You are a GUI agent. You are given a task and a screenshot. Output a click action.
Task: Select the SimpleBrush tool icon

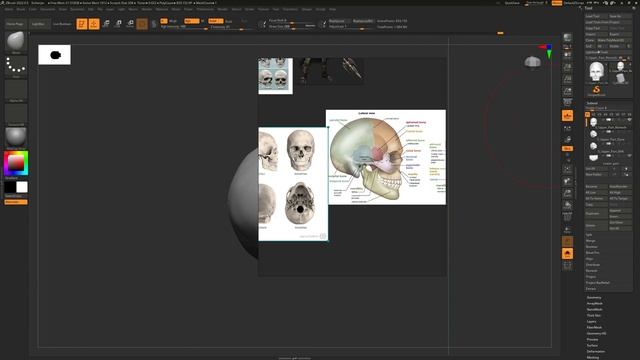pyautogui.click(x=596, y=90)
